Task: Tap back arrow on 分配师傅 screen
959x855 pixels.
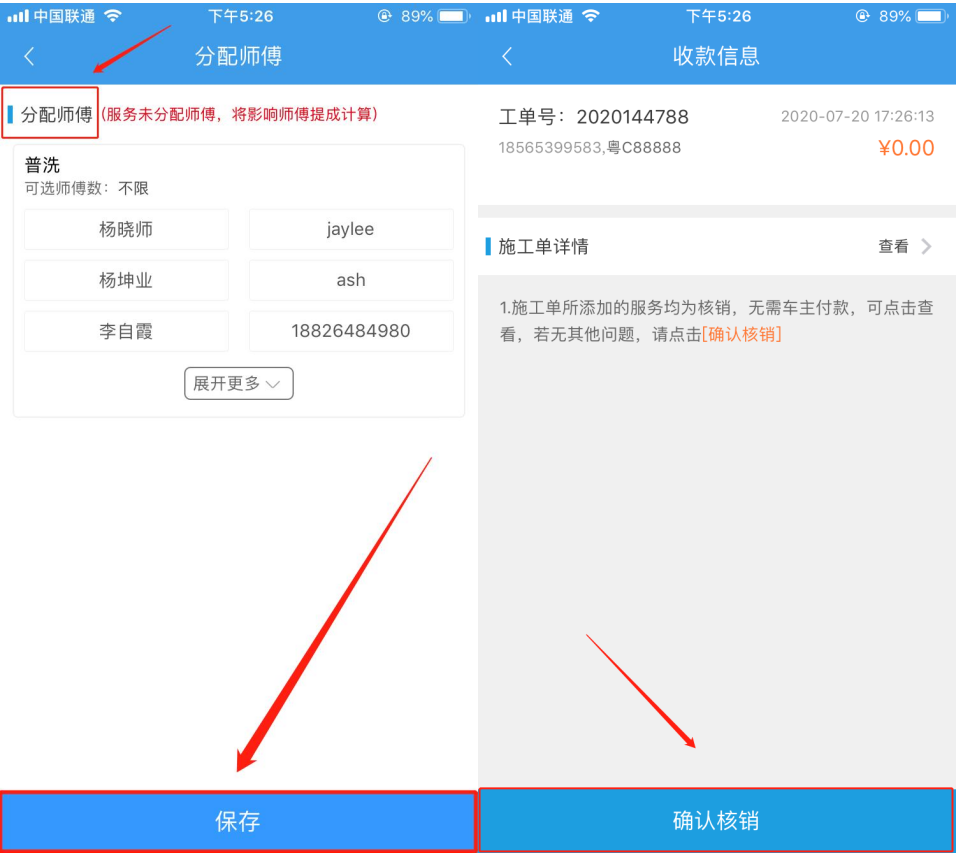Action: tap(29, 56)
